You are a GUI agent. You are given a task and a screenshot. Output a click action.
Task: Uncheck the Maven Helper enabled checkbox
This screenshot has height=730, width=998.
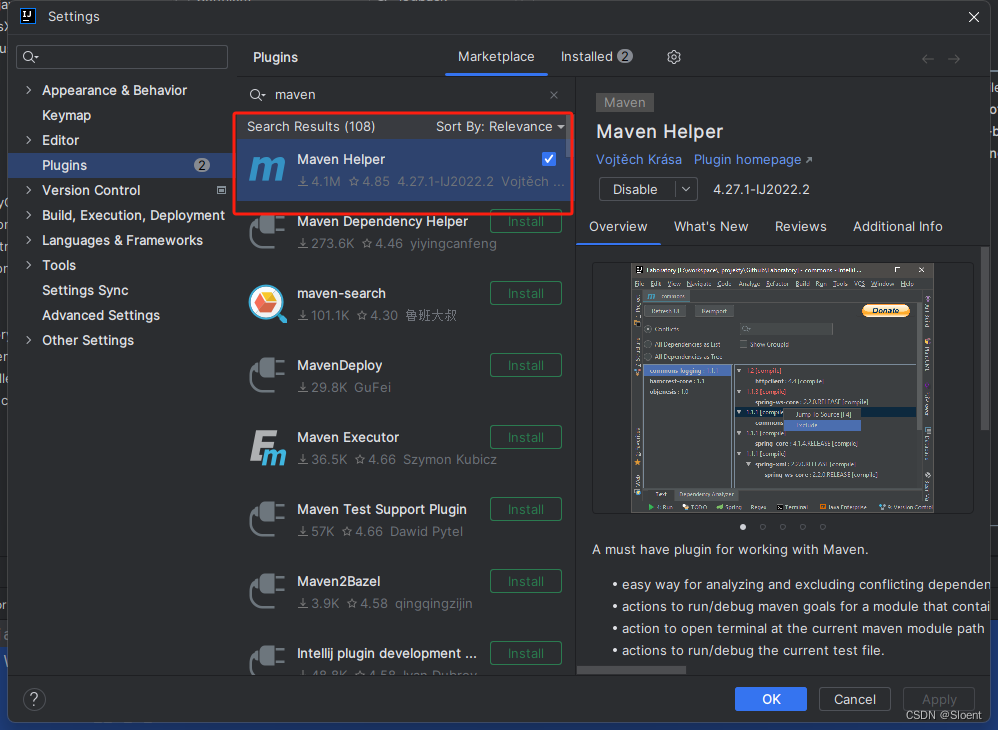(549, 159)
